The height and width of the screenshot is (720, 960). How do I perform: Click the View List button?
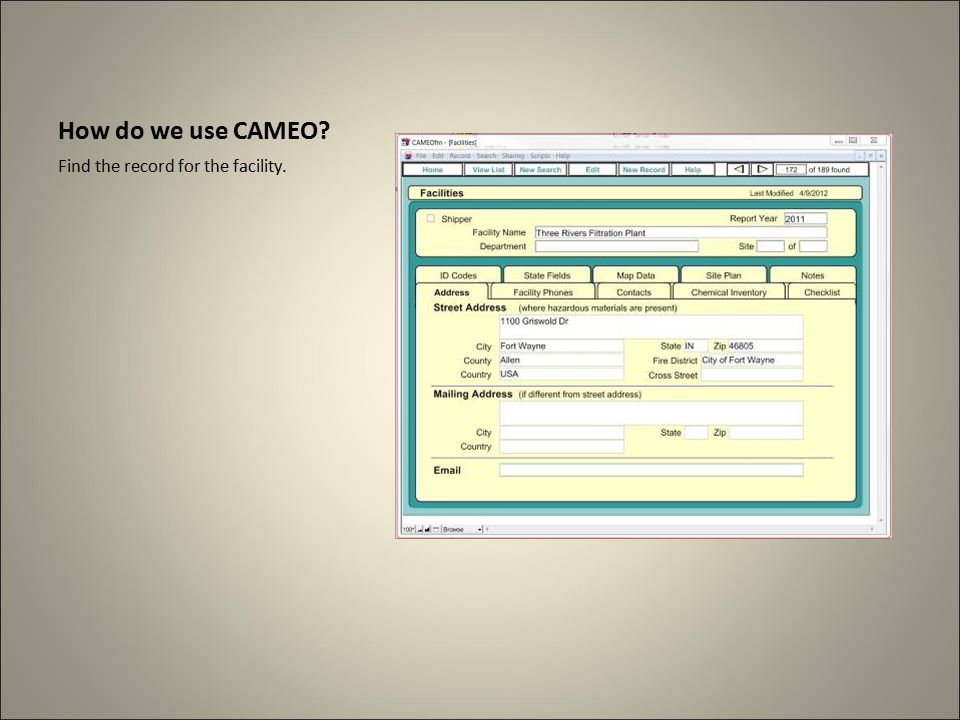click(488, 170)
